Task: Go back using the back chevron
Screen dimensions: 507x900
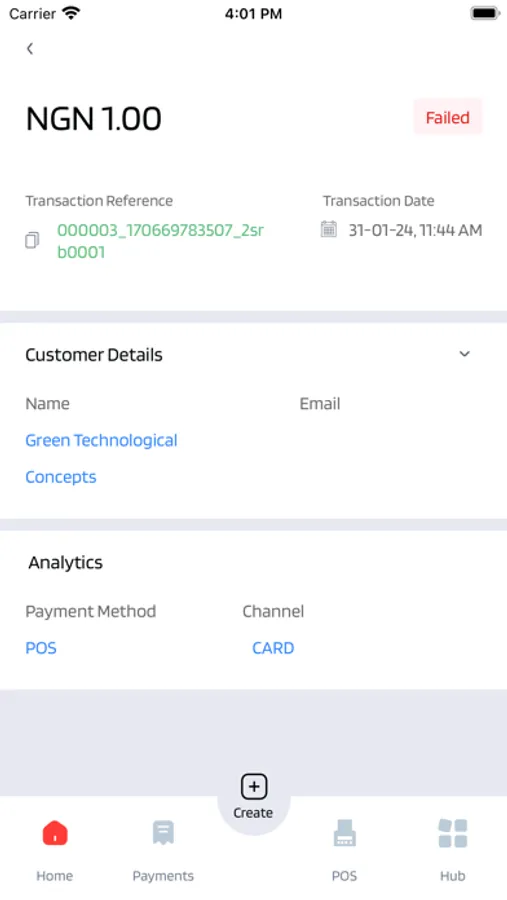Action: point(30,49)
